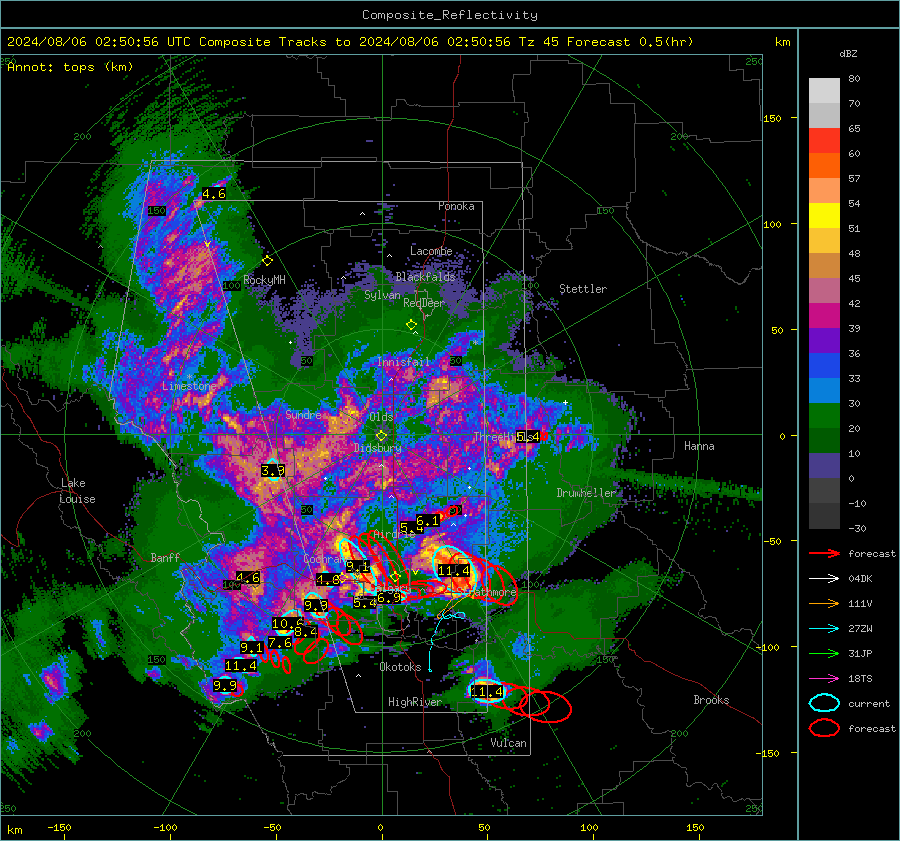Click the 11.4 storm cell near Strathmore
This screenshot has width=900, height=841.
click(x=453, y=571)
